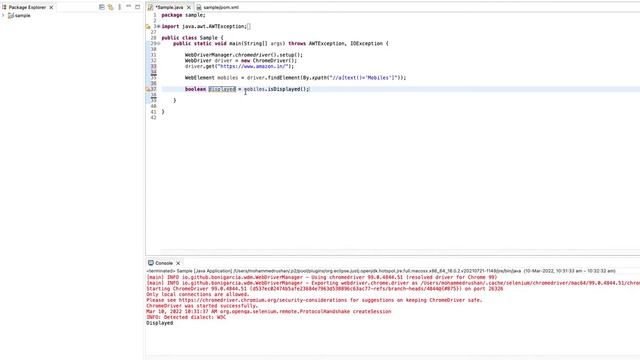The height and width of the screenshot is (360, 640).
Task: Click the driver.get amazon.in URL line
Action: [x=239, y=66]
